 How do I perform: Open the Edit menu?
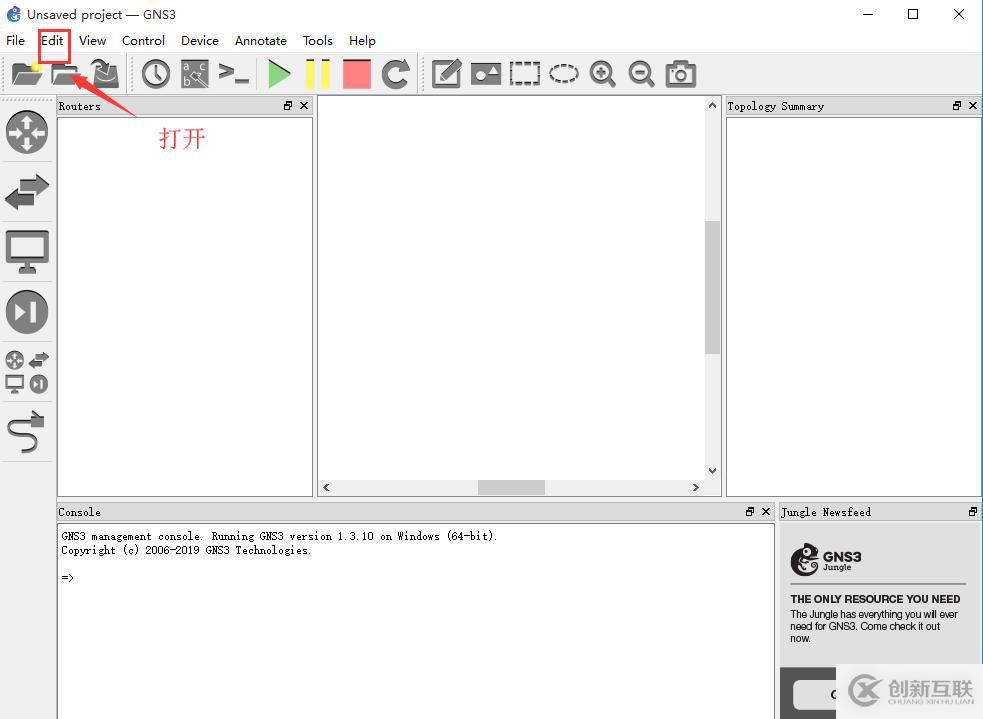pyautogui.click(x=52, y=41)
